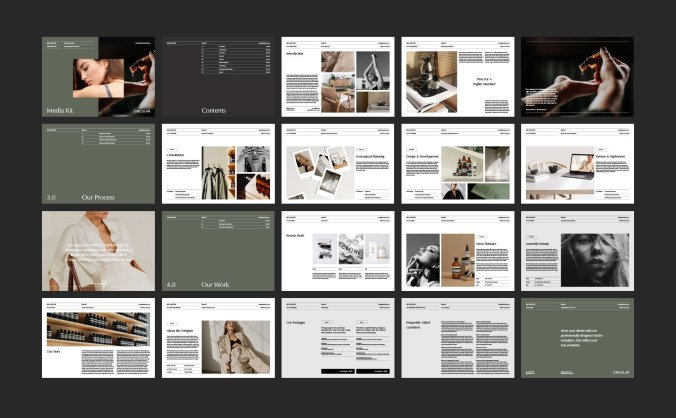Click the Design & Development page
Viewport: 676px width, 418px height.
(x=457, y=164)
